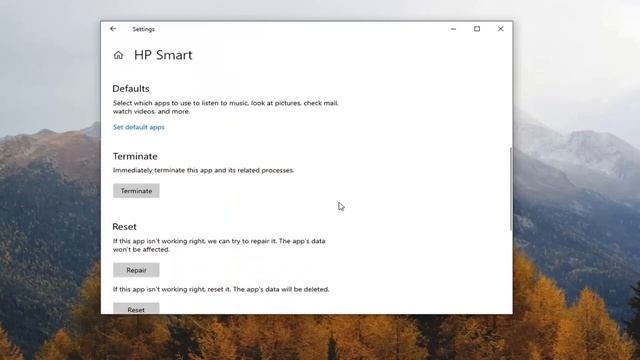Click the Settings window vertical scrollbar thumb
Image resolution: width=640 pixels, height=360 pixels.
coord(511,189)
